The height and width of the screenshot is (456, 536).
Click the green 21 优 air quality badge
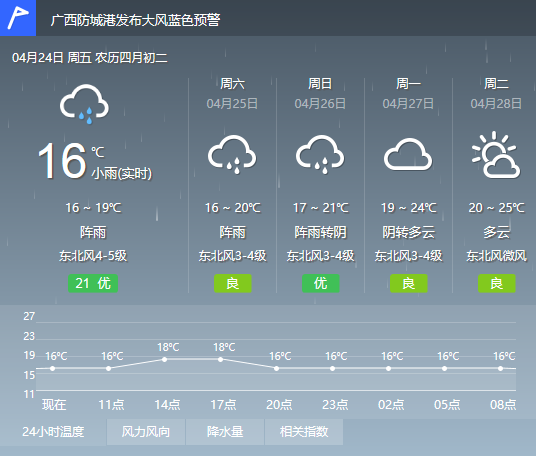[93, 283]
